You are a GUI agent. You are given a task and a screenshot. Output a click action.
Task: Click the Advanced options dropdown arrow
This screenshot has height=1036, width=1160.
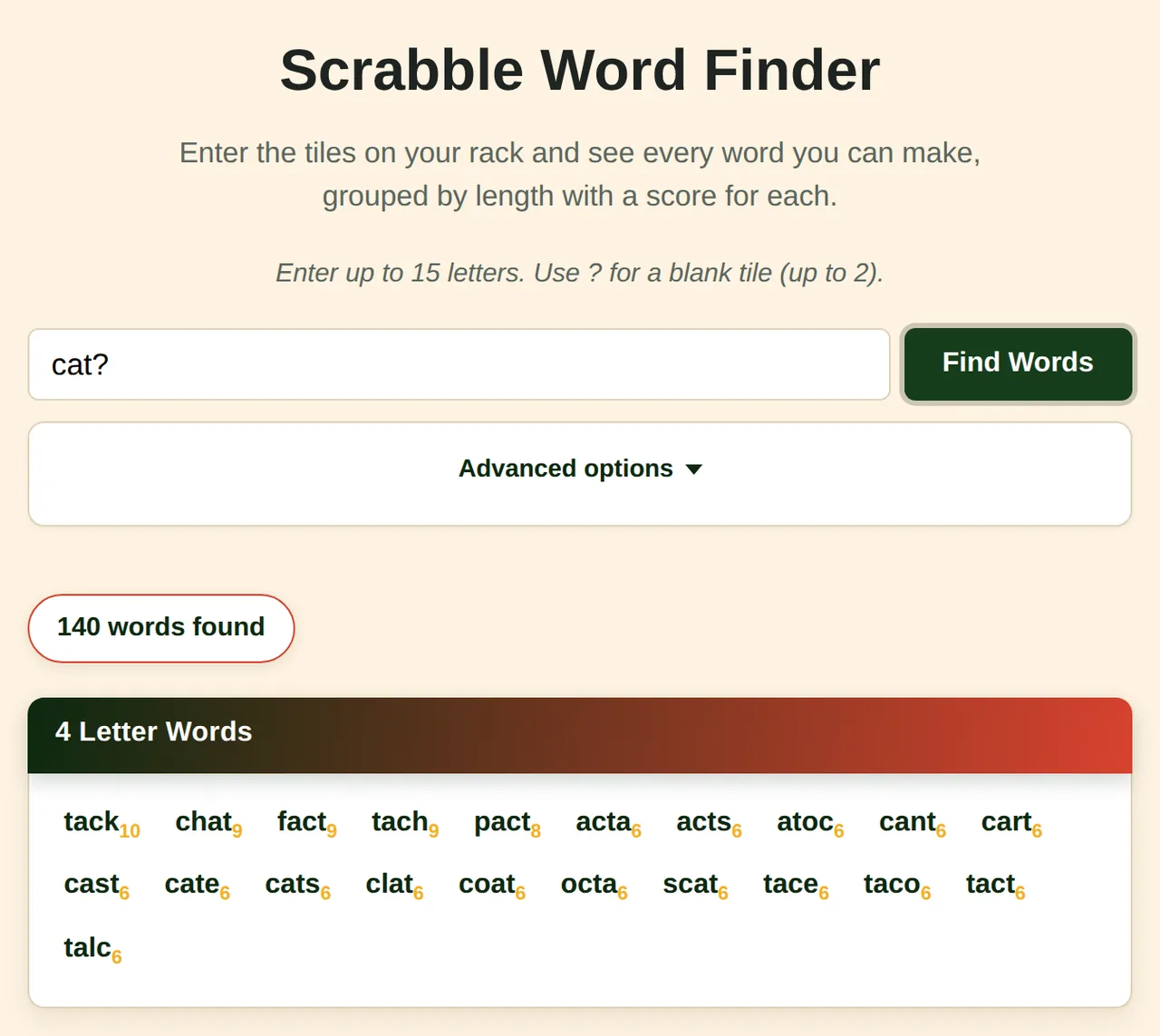[694, 470]
